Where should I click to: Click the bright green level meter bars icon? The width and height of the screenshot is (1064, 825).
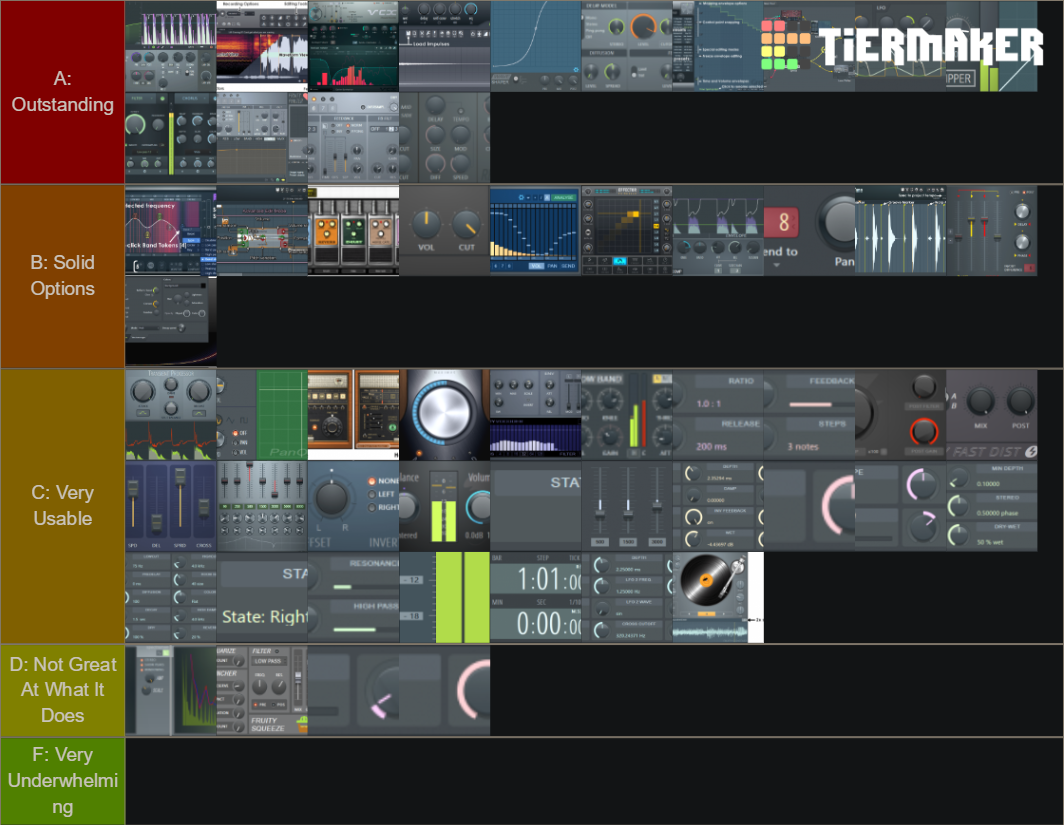click(460, 595)
